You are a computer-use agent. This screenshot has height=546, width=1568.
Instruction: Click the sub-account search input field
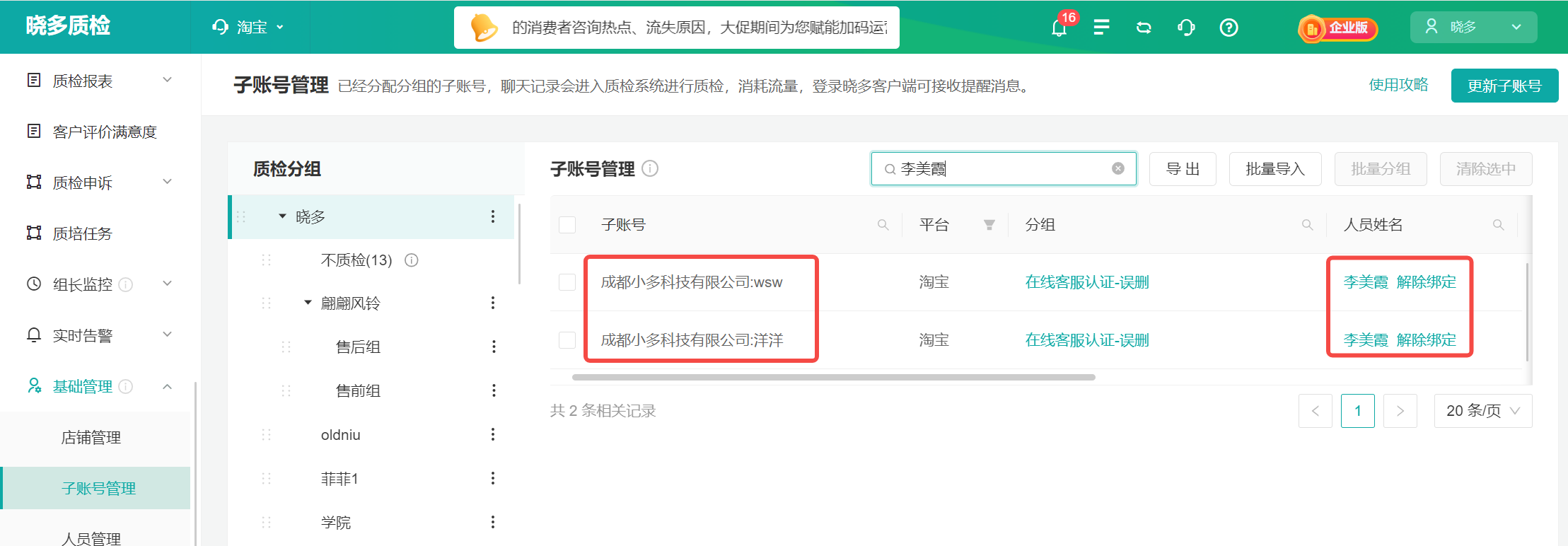(x=1003, y=168)
